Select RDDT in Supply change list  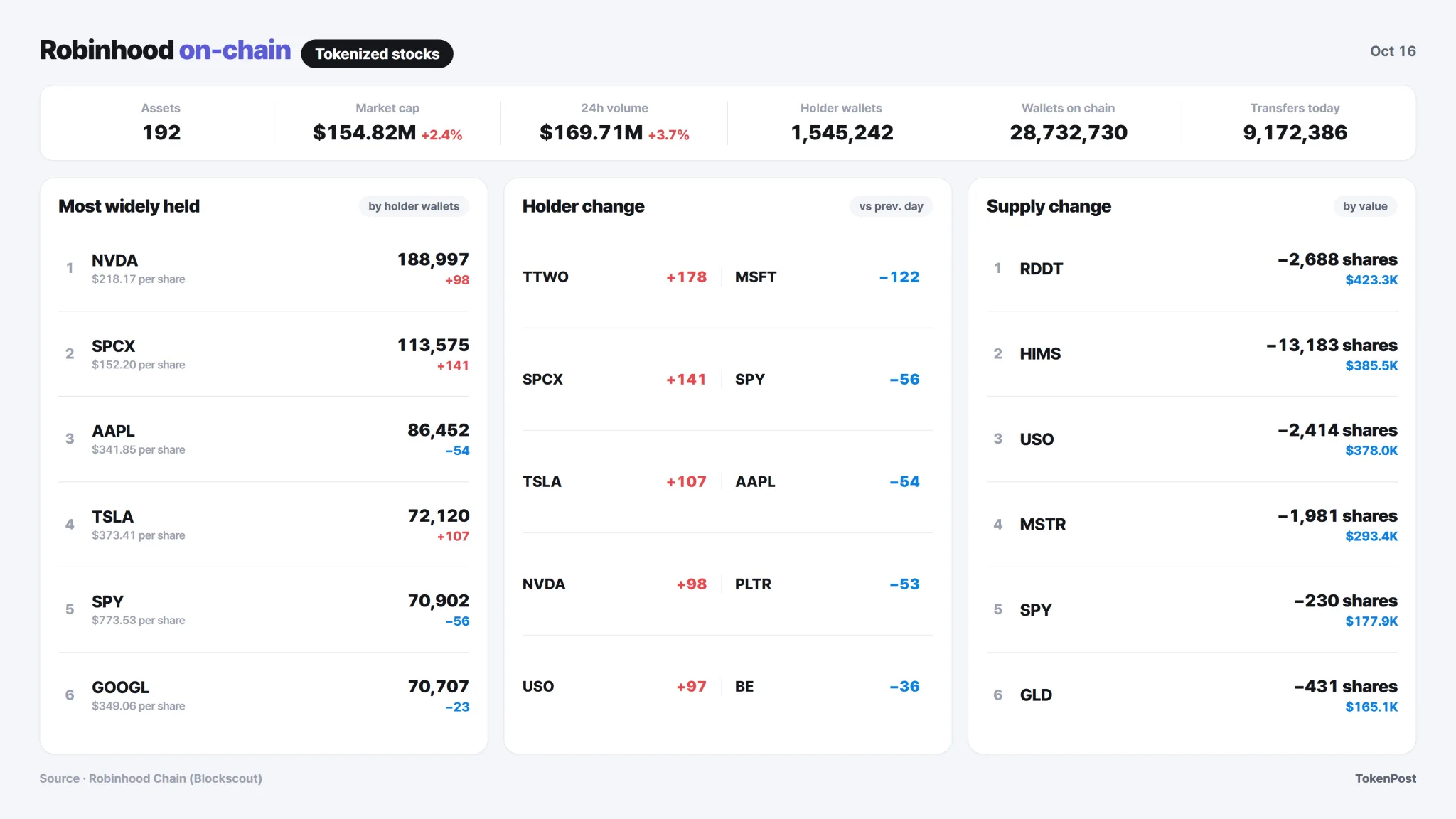pos(1042,269)
